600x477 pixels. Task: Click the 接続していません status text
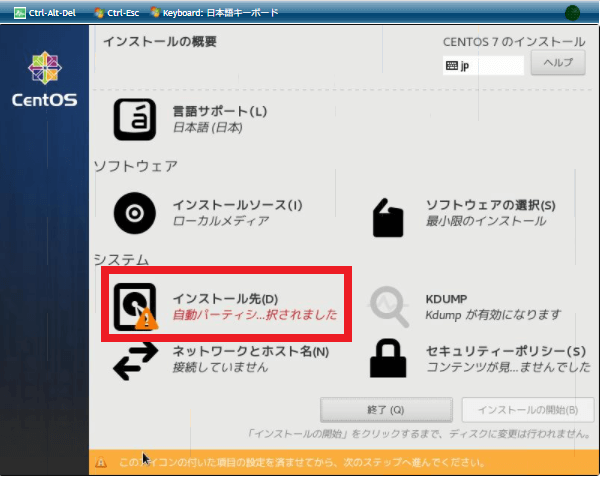[x=220, y=367]
